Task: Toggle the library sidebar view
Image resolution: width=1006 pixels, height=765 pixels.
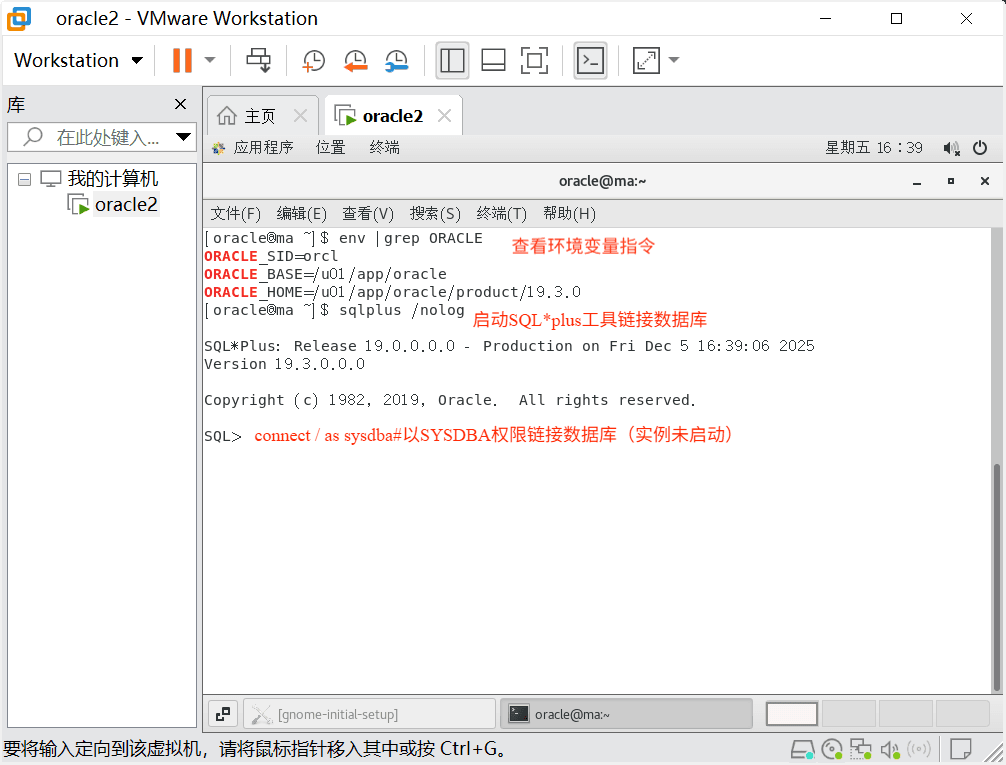Action: click(452, 60)
